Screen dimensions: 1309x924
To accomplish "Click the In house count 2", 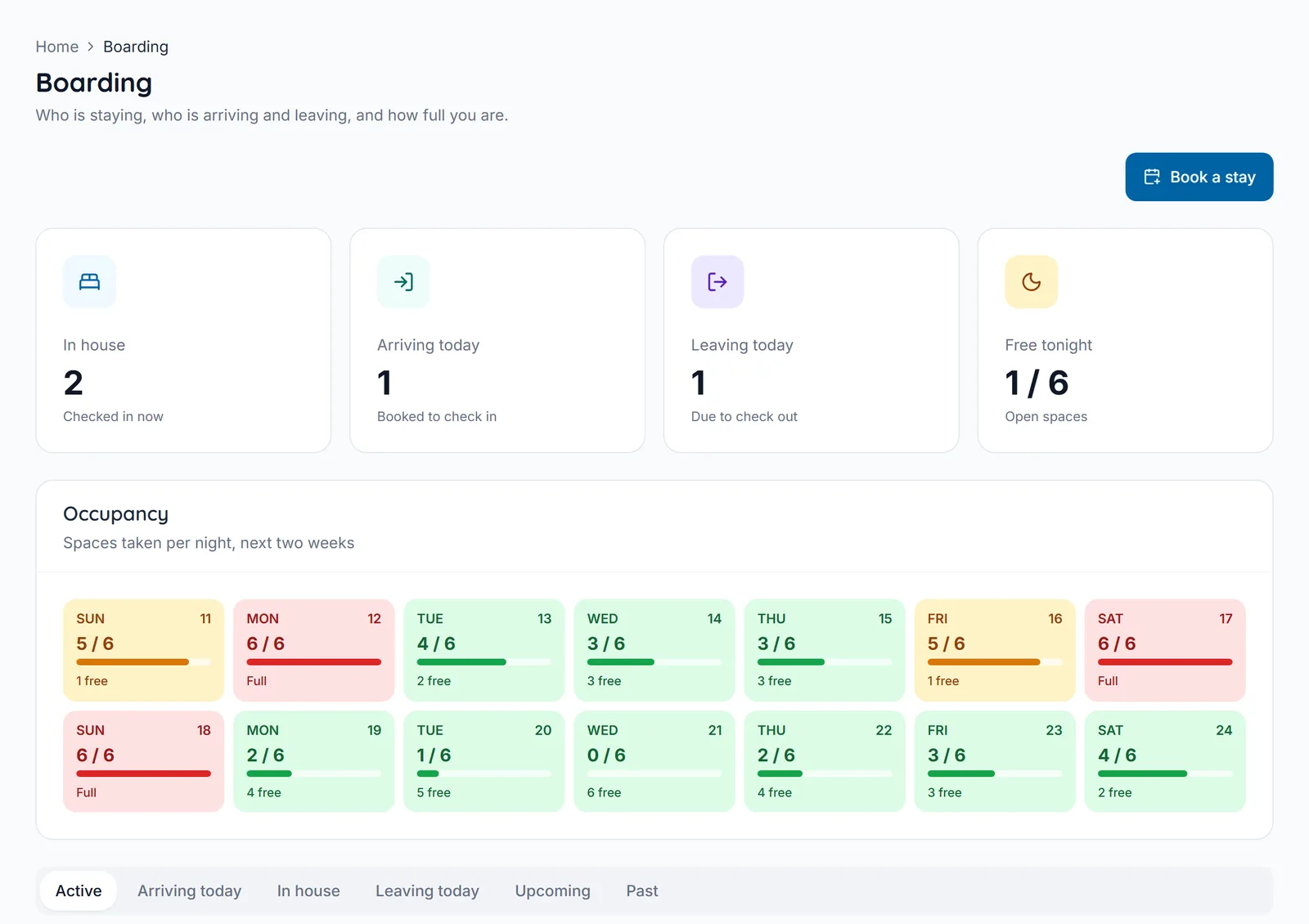I will tap(74, 383).
